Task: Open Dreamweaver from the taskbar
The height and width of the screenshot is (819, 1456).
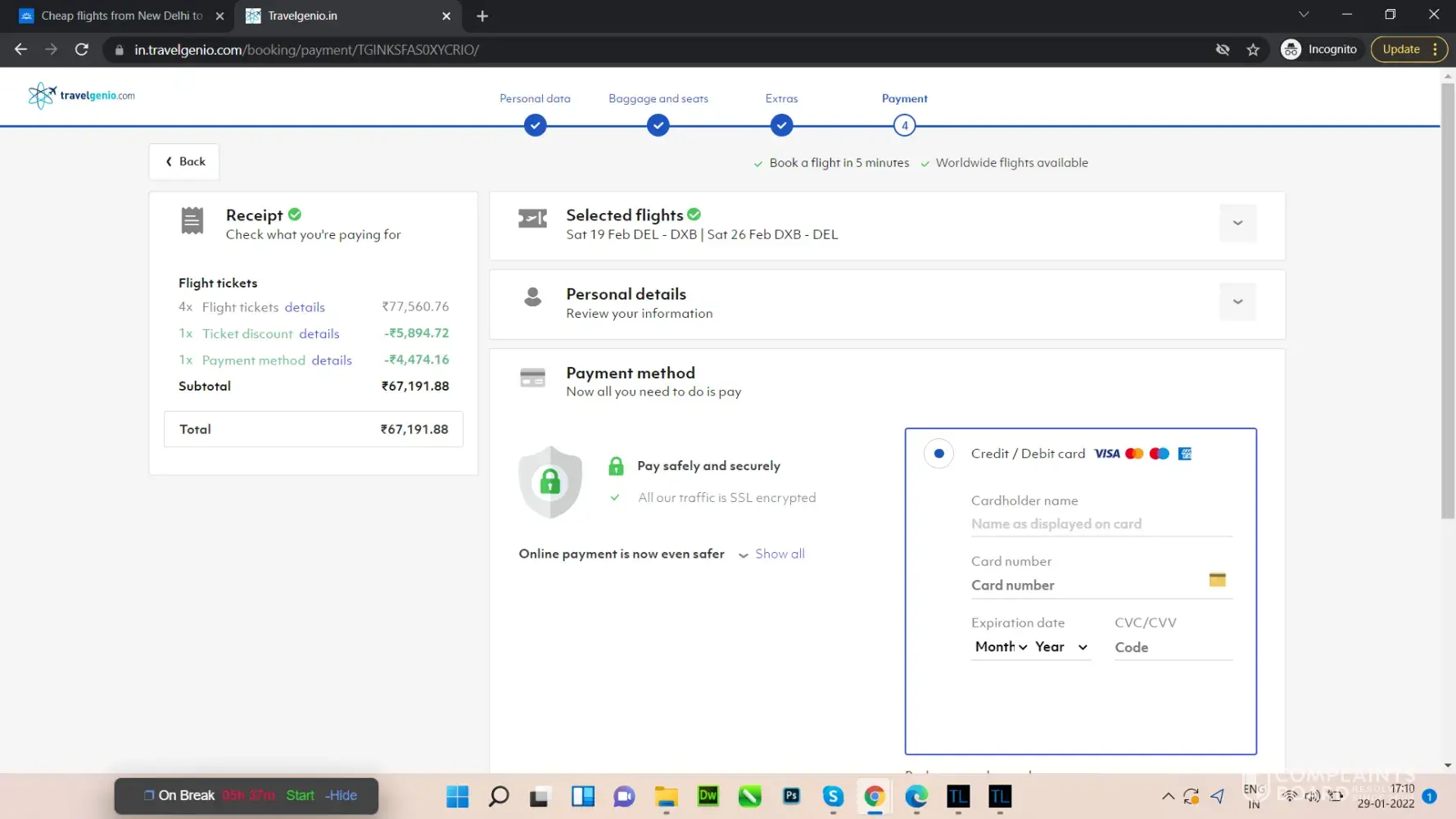Action: [708, 795]
